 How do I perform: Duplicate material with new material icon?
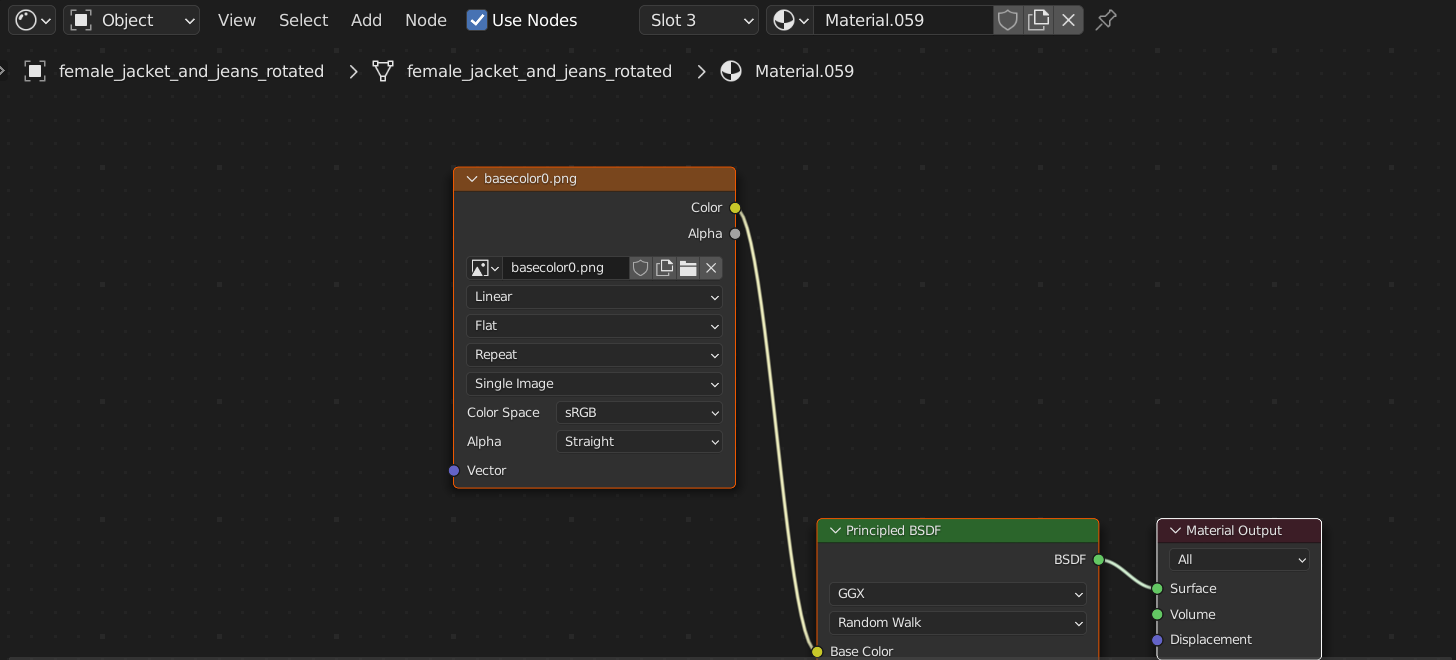[1039, 20]
